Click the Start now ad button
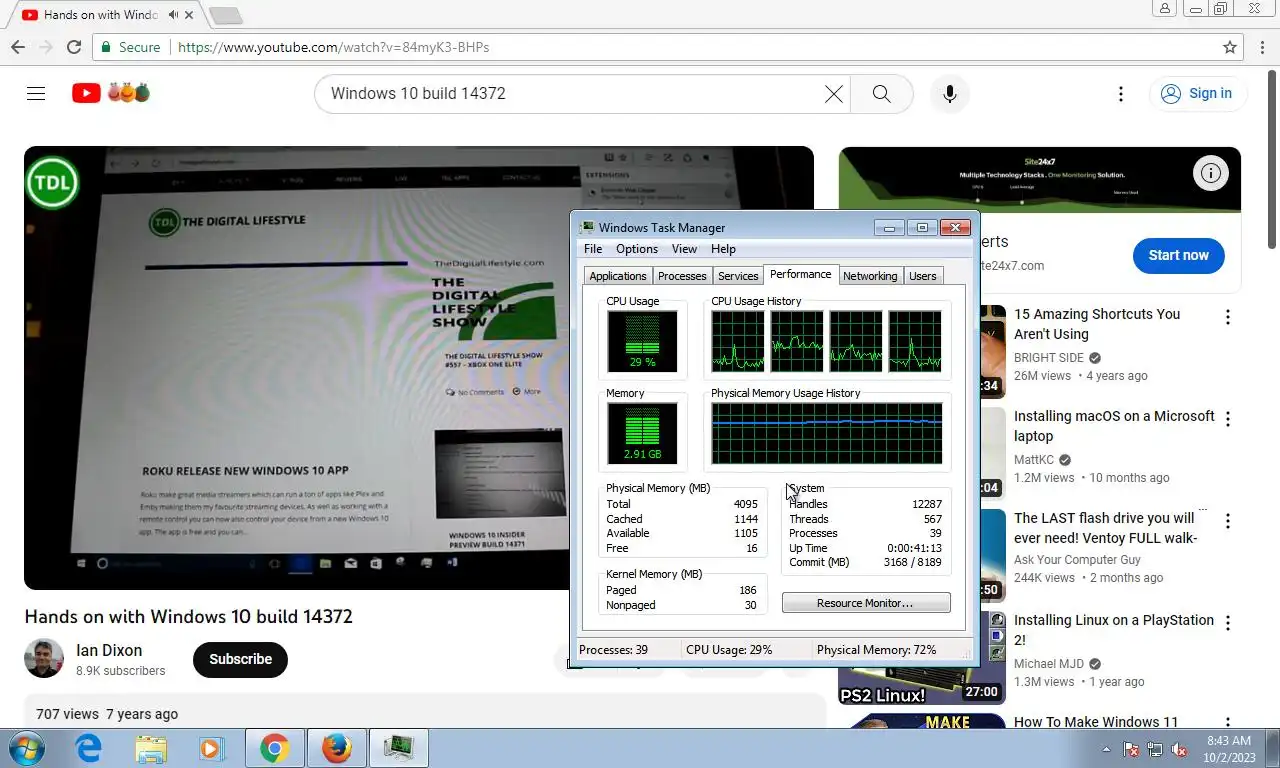The height and width of the screenshot is (768, 1280). tap(1178, 255)
